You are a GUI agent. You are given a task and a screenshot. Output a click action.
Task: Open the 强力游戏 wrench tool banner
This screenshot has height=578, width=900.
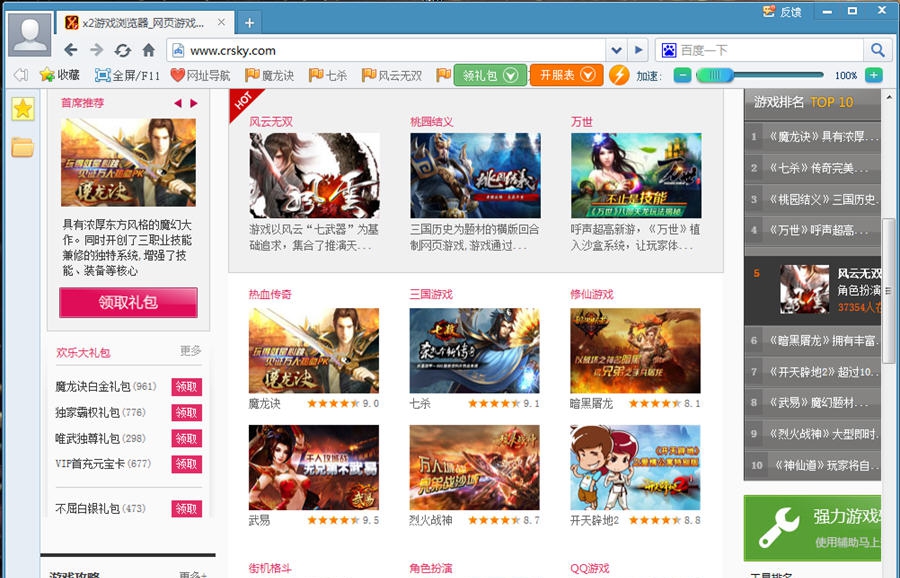point(812,528)
